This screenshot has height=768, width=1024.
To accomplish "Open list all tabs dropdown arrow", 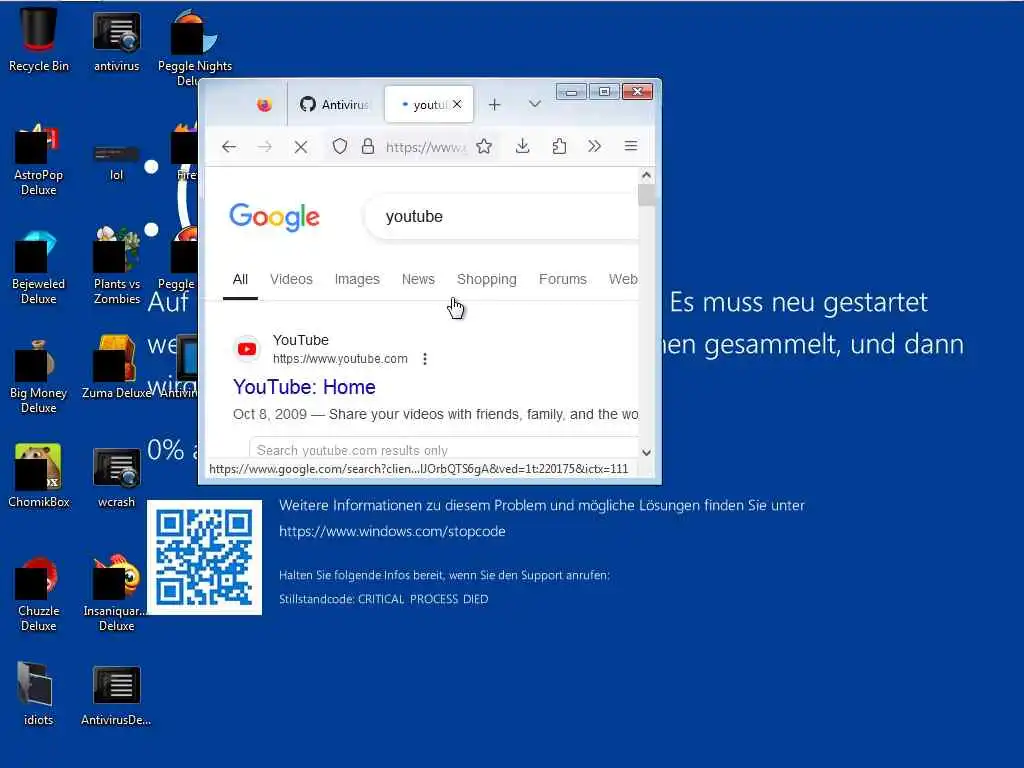I will (534, 104).
